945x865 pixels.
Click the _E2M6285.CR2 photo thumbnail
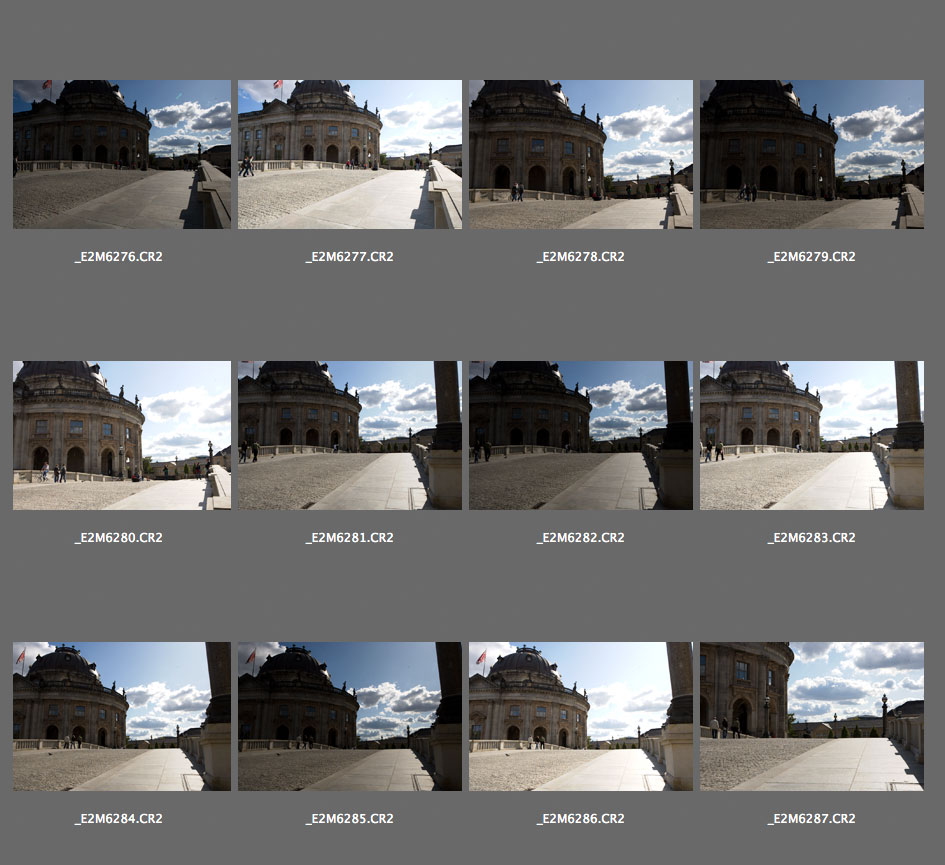(349, 716)
